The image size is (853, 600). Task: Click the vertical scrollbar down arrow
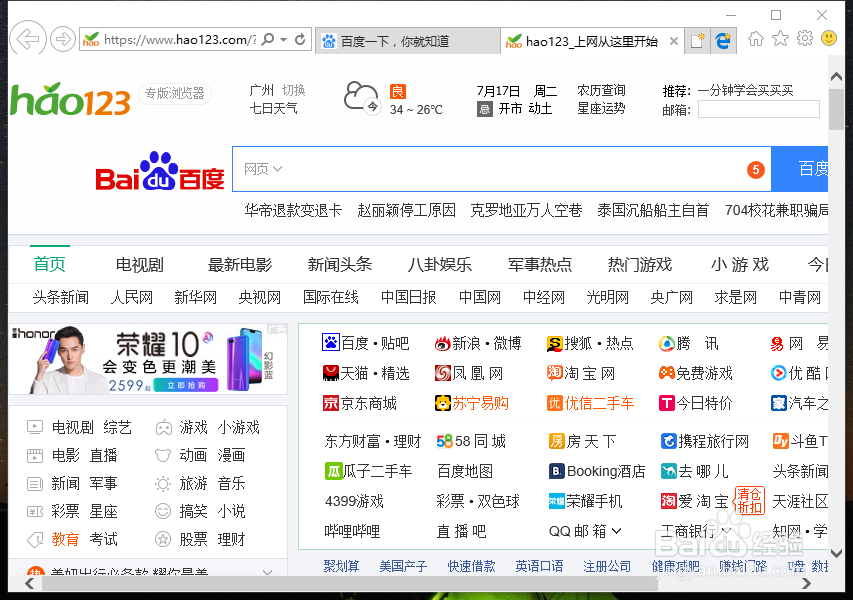coord(837,553)
